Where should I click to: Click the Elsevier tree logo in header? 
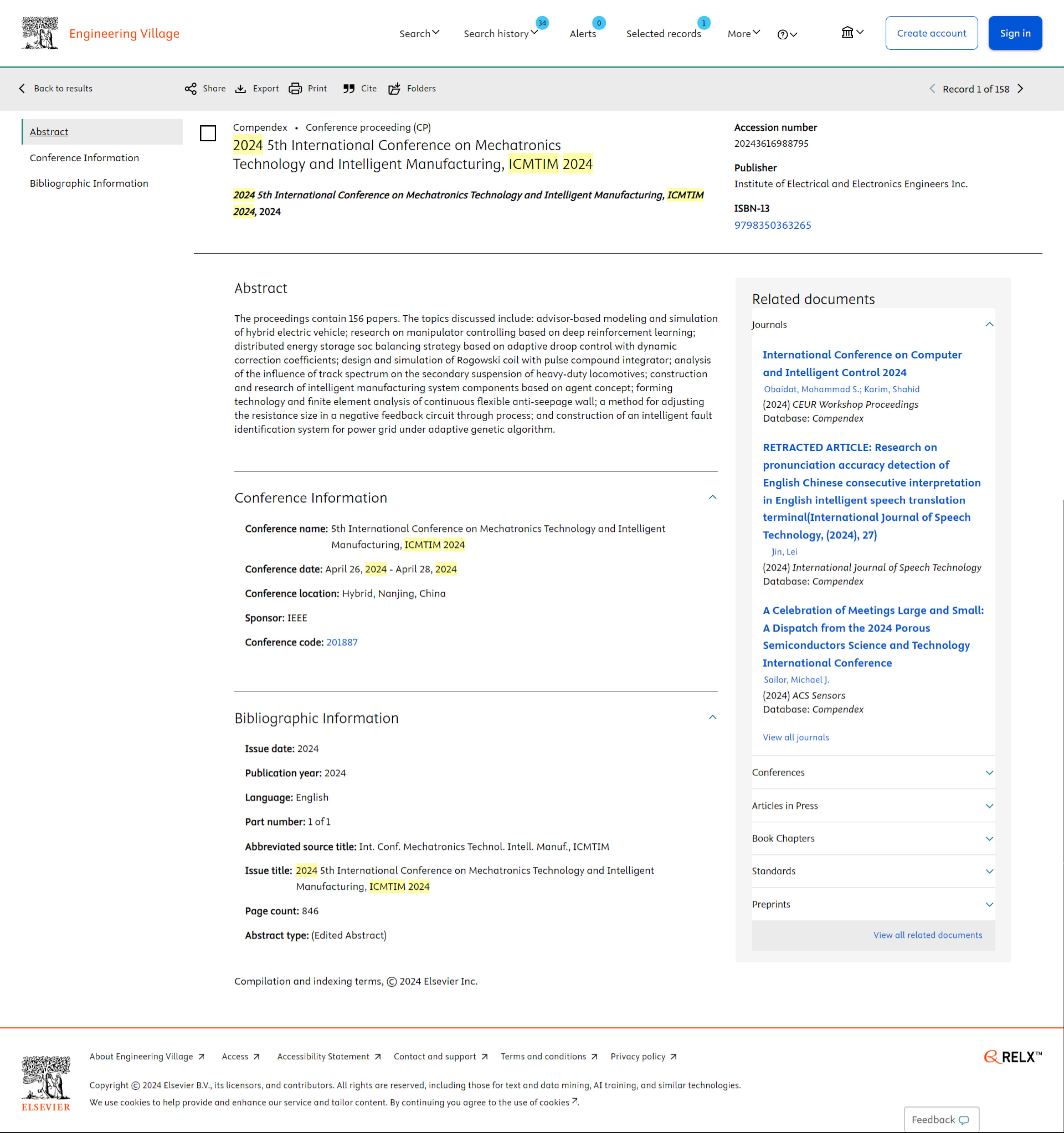tap(40, 33)
